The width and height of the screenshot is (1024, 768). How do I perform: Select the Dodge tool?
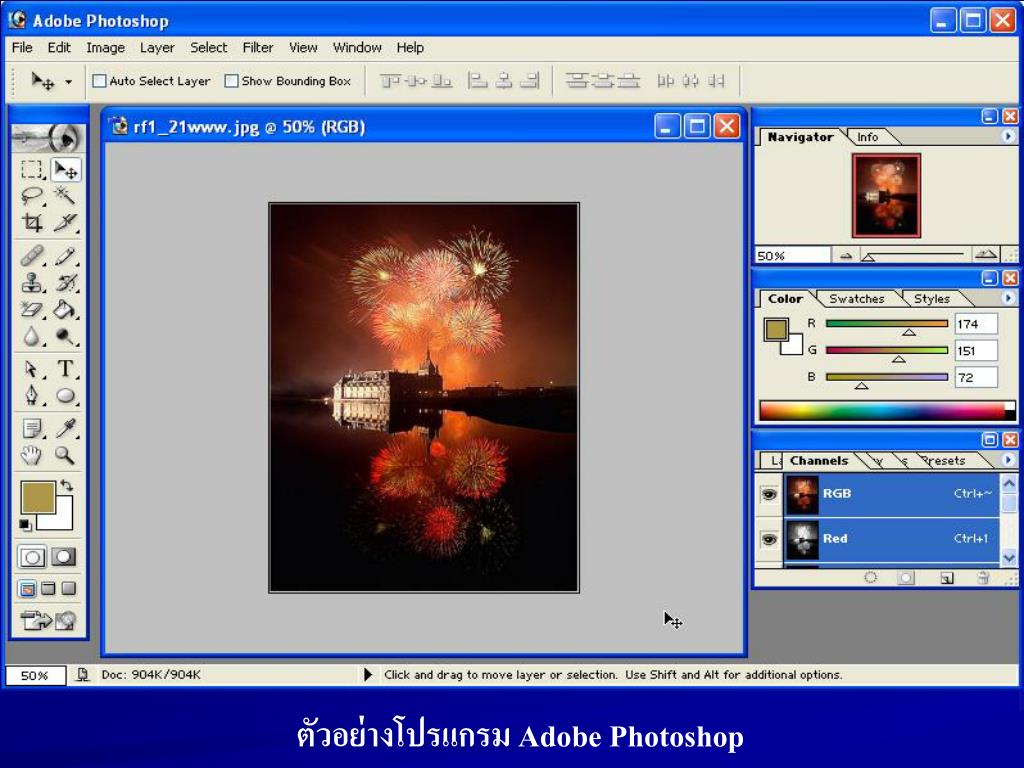[x=65, y=336]
